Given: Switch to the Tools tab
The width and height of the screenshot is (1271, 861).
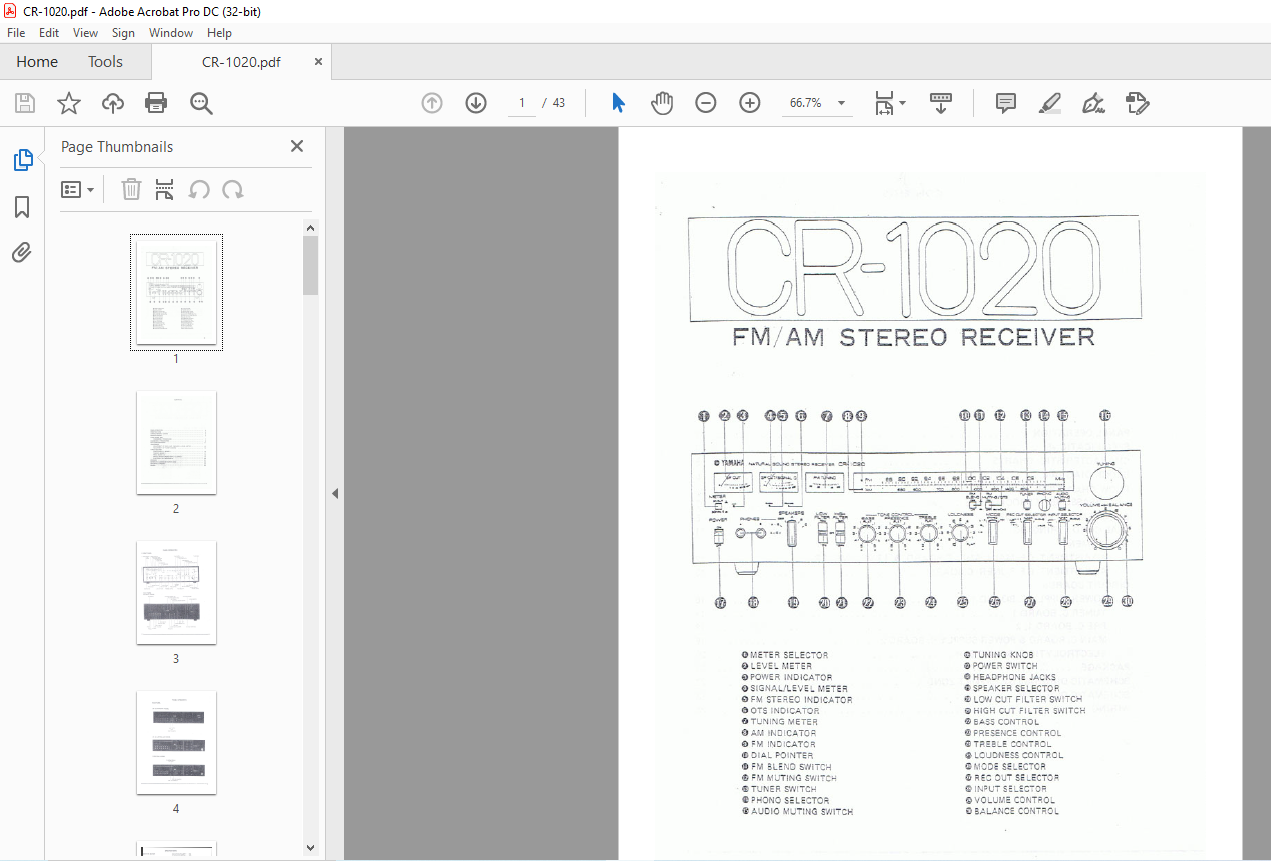Looking at the screenshot, I should 105,62.
